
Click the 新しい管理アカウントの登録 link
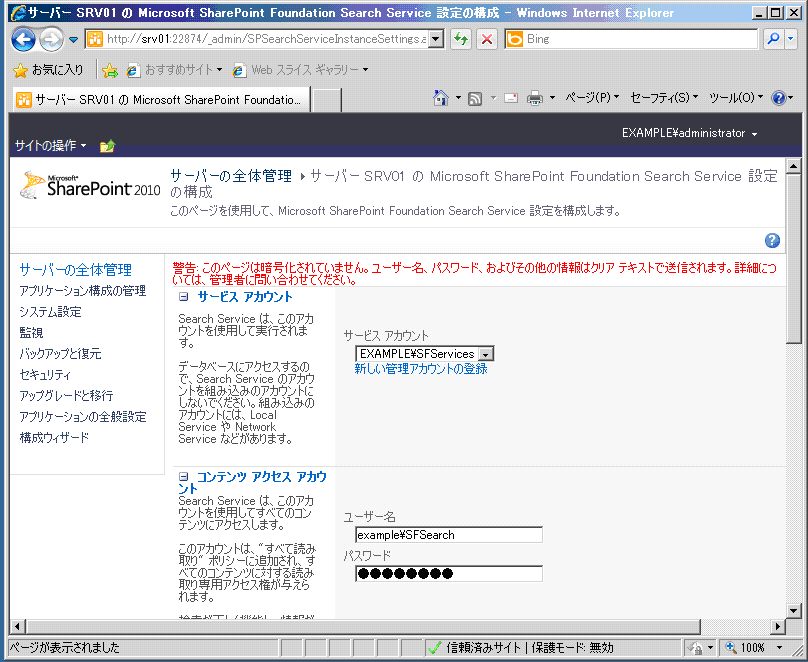420,369
